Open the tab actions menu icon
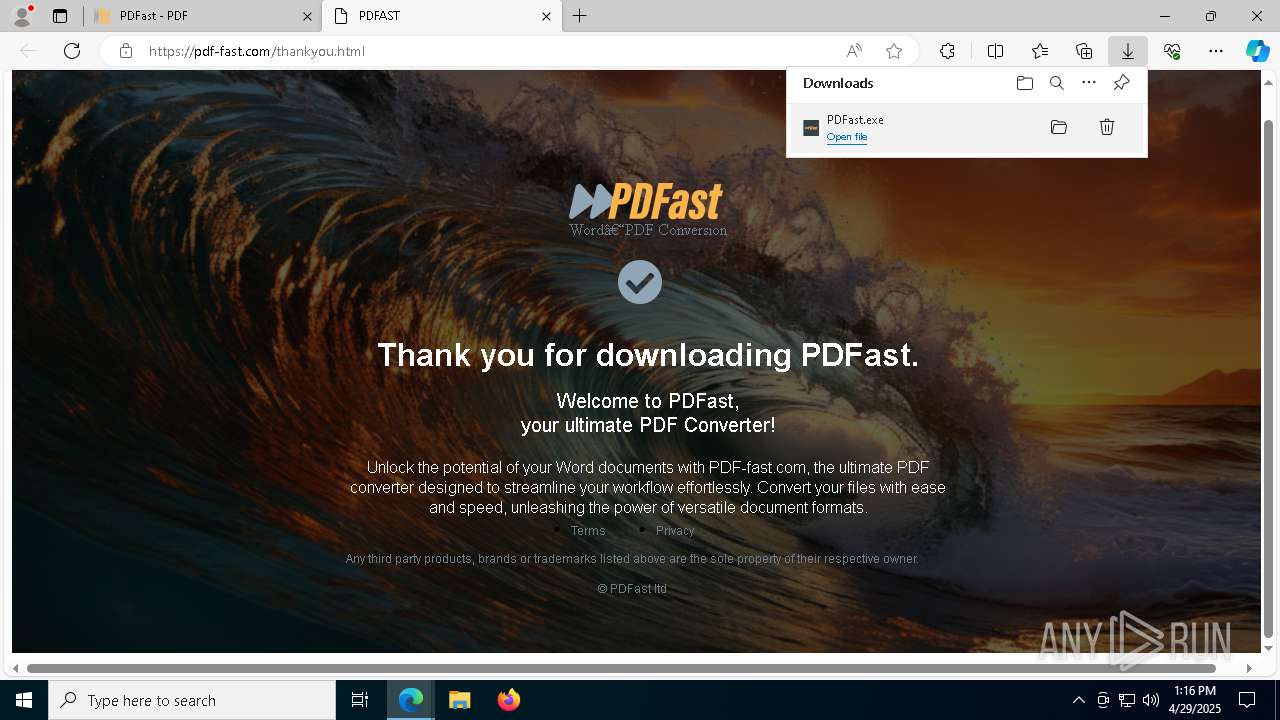The width and height of the screenshot is (1280, 720). click(x=60, y=16)
